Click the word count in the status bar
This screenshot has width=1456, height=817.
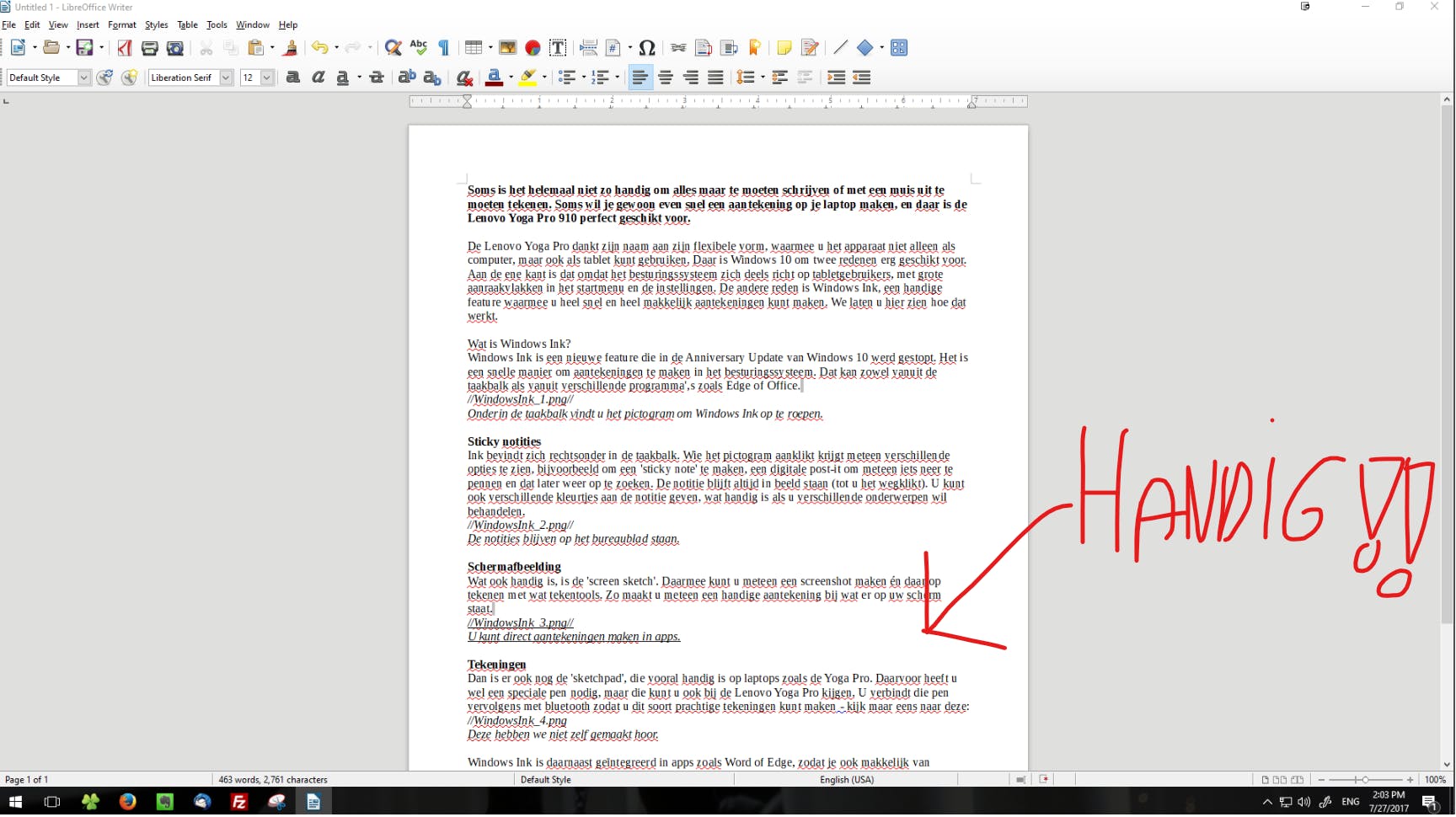click(273, 781)
